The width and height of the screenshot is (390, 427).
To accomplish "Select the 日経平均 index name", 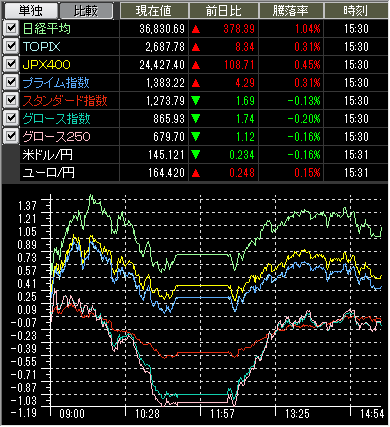I will point(47,29).
